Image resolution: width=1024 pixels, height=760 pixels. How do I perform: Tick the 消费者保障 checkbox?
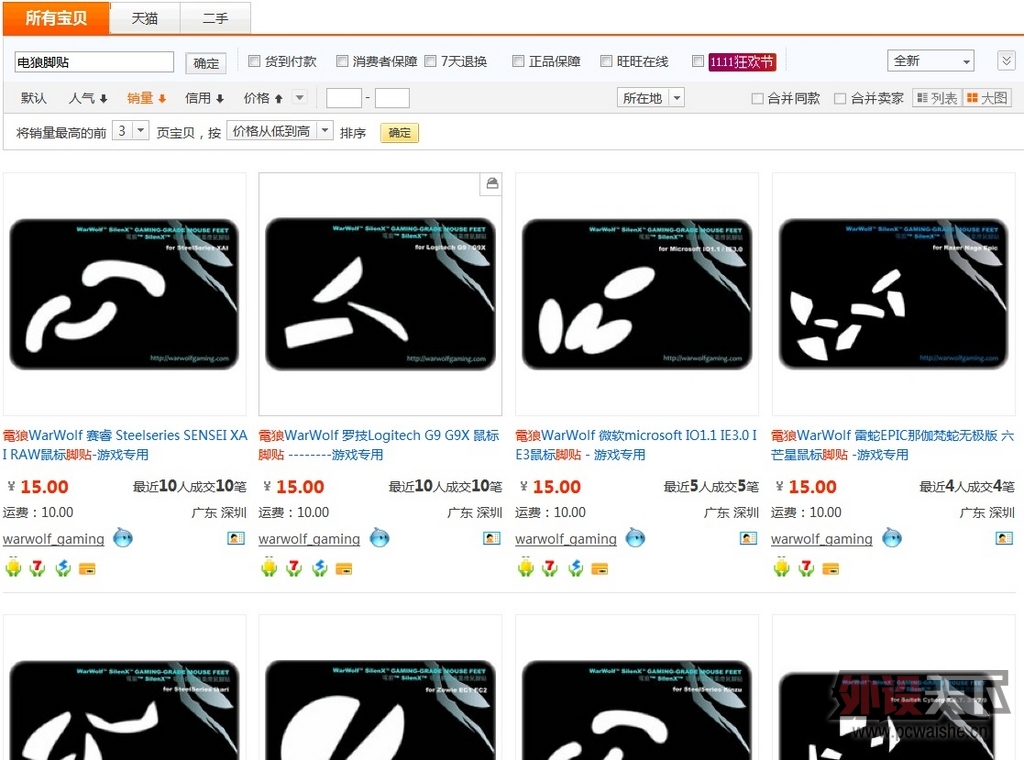click(x=342, y=61)
